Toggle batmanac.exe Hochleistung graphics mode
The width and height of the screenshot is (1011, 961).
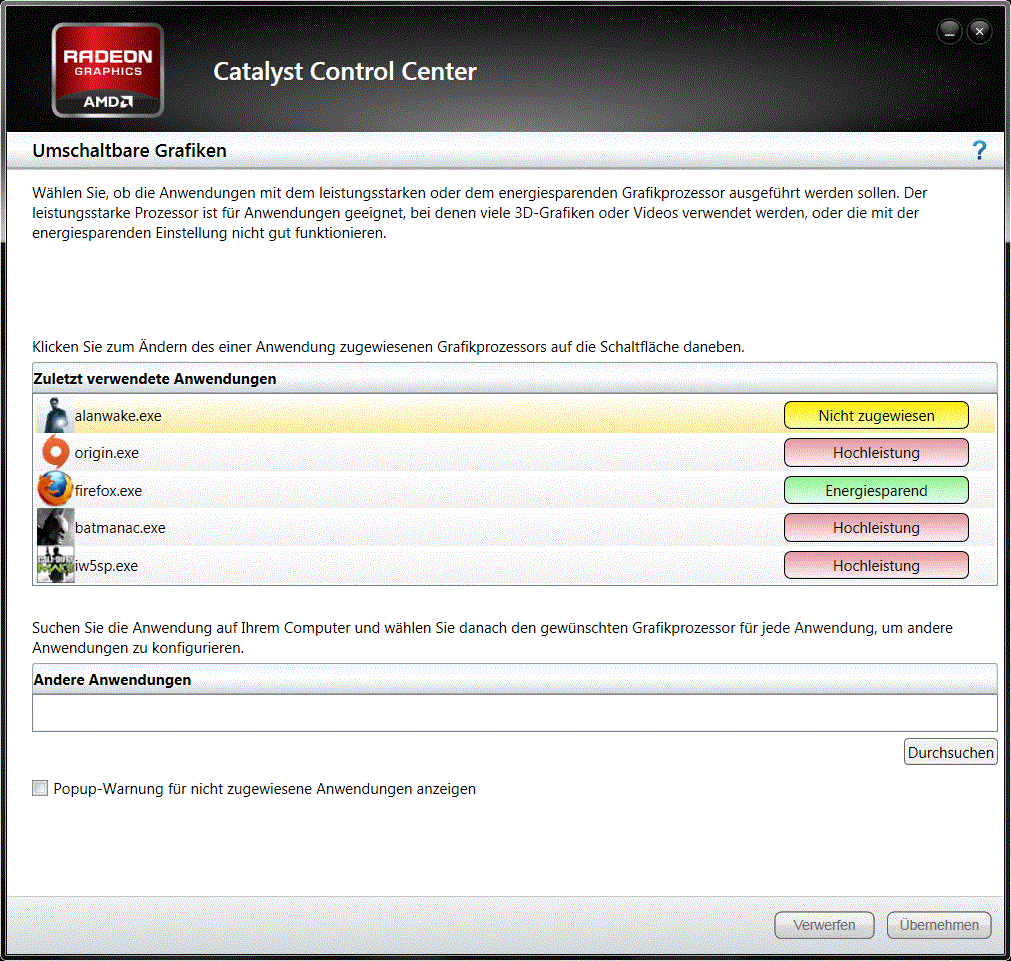[876, 528]
